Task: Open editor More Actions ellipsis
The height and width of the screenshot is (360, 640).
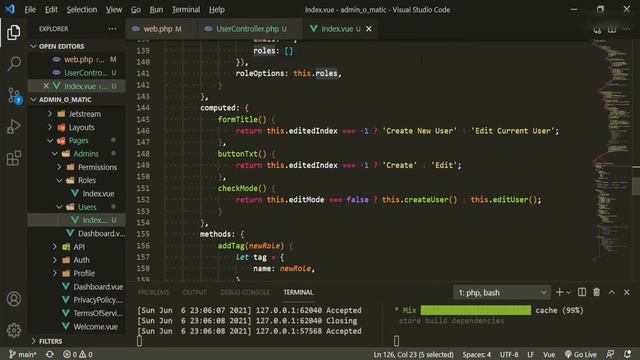Action: 627,29
